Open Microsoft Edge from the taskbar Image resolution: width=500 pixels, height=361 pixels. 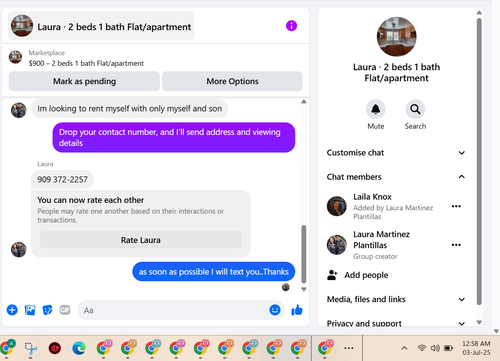pyautogui.click(x=79, y=348)
